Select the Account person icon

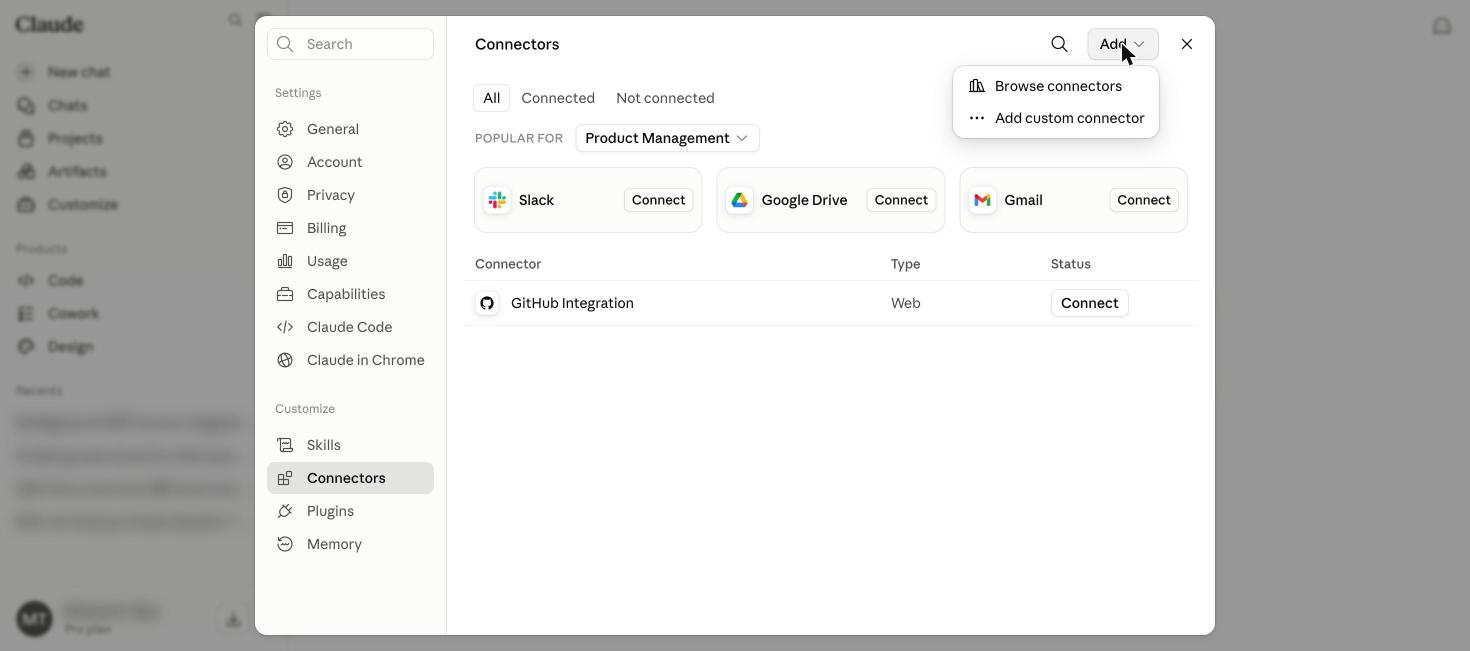click(285, 162)
